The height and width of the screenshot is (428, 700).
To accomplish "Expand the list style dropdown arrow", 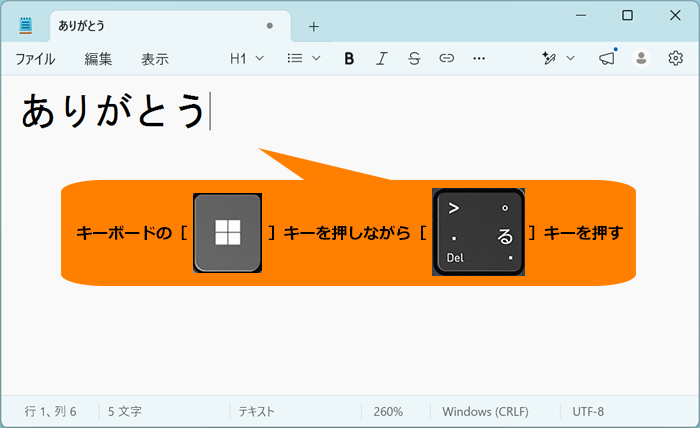I will click(x=316, y=58).
